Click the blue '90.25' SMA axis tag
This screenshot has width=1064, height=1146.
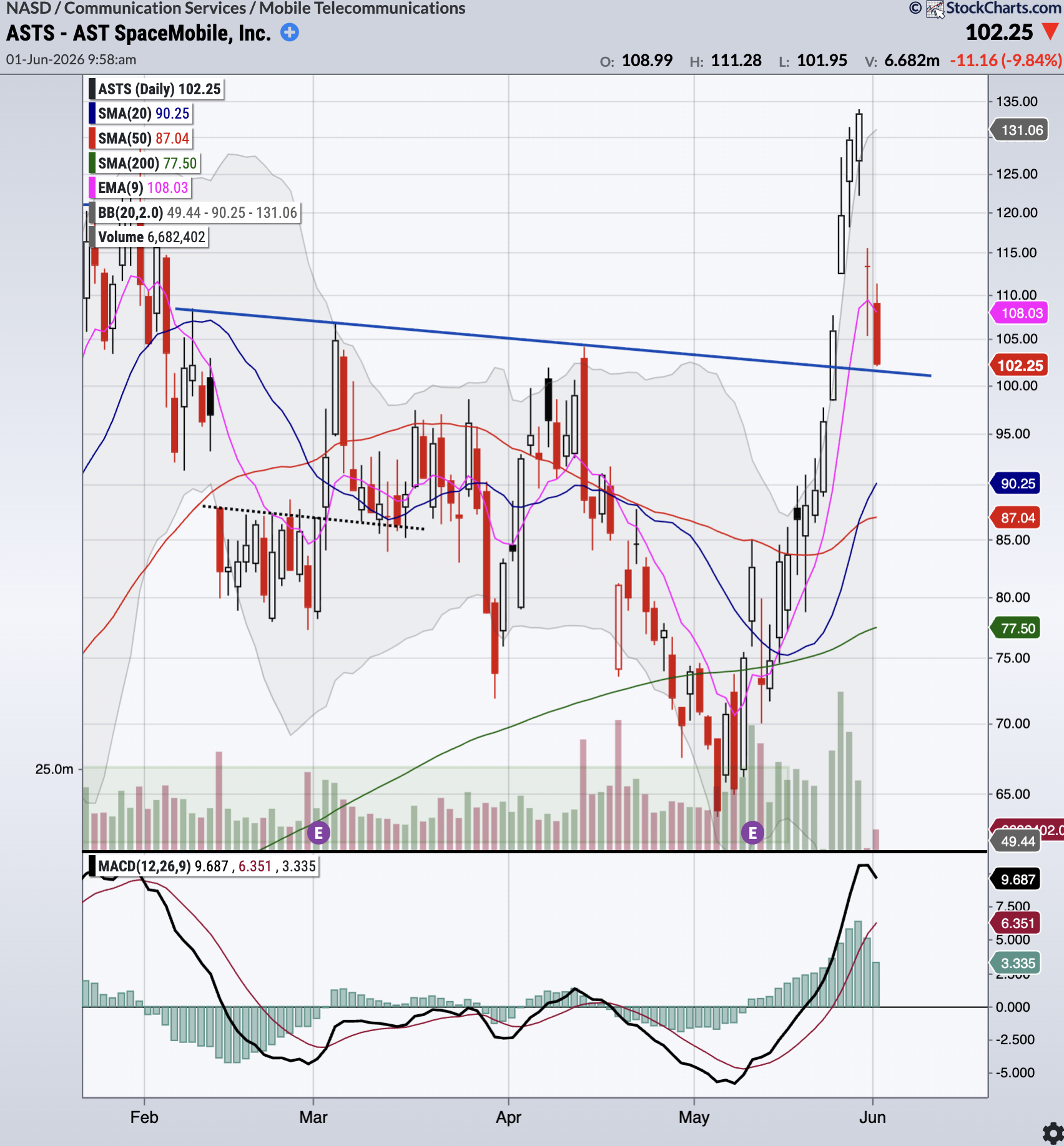coord(1017,483)
